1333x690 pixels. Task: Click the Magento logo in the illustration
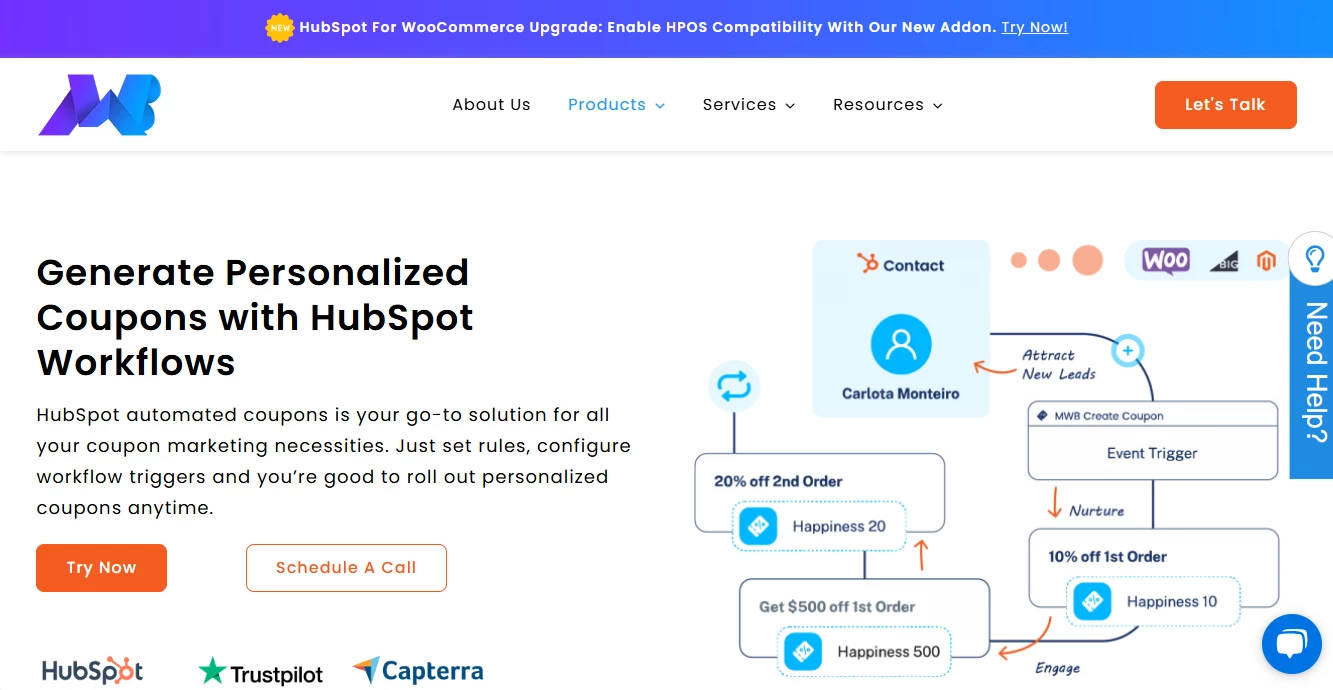click(x=1267, y=261)
